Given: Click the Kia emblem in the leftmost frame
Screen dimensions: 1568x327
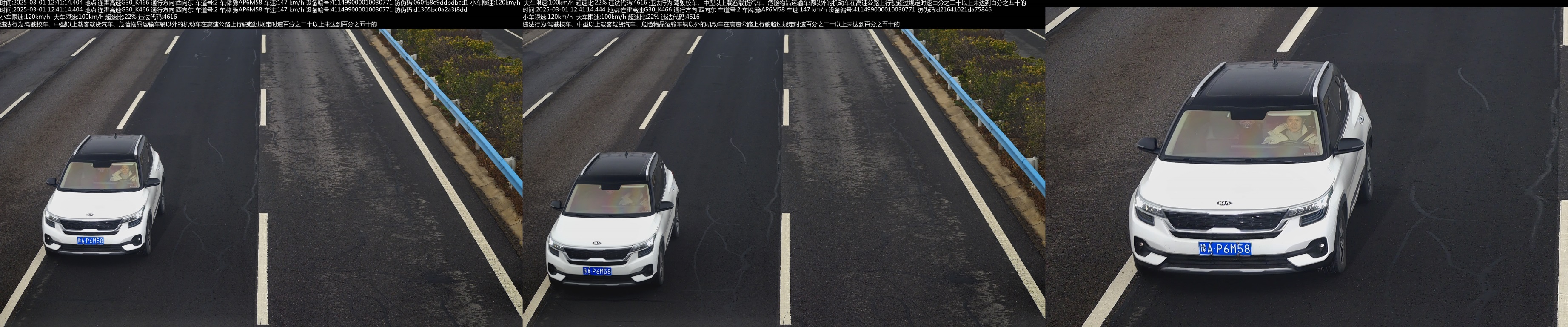Looking at the screenshot, I should point(89,215).
